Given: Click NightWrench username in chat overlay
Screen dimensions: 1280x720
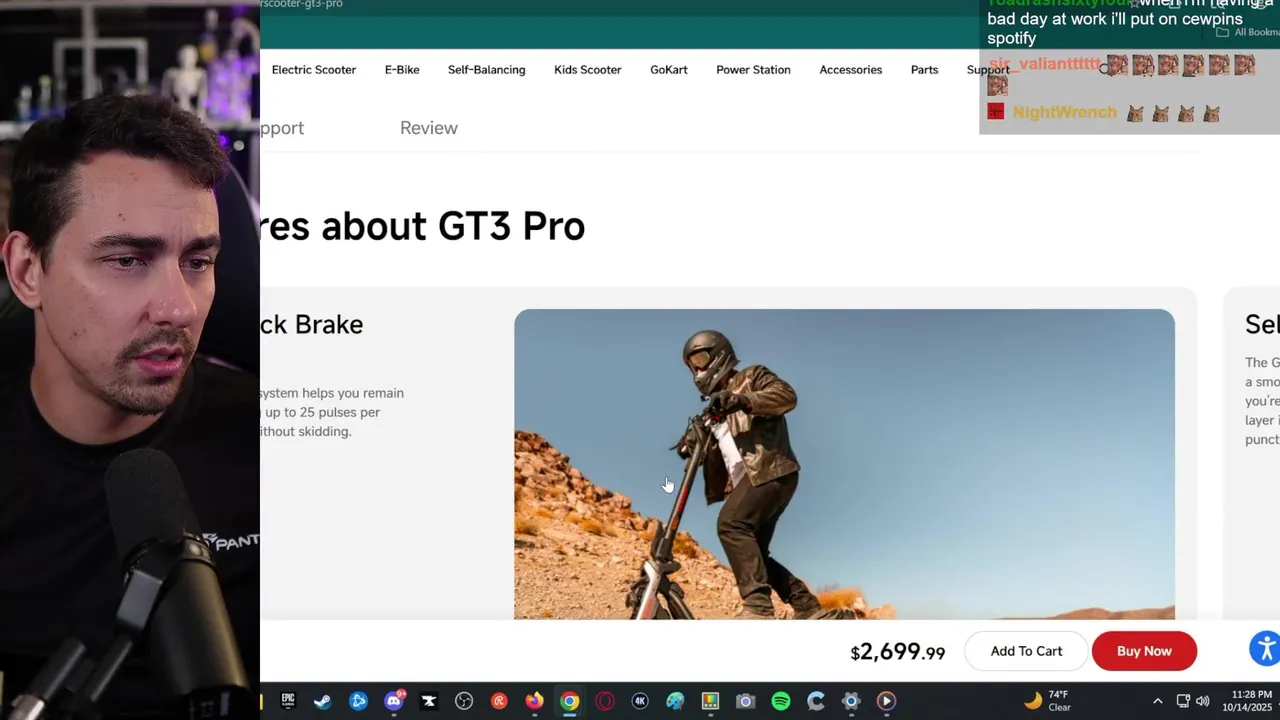Looking at the screenshot, I should (x=1064, y=112).
